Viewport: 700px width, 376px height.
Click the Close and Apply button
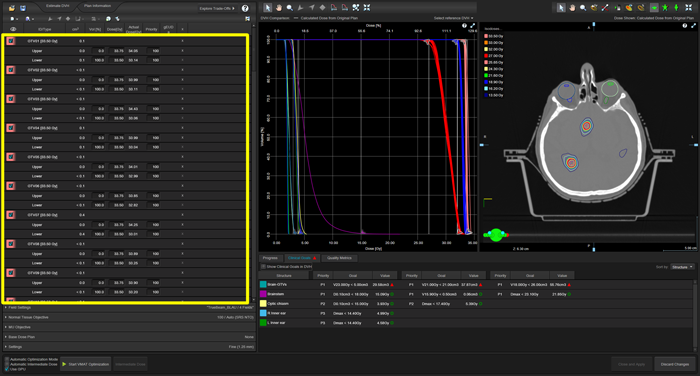click(631, 364)
